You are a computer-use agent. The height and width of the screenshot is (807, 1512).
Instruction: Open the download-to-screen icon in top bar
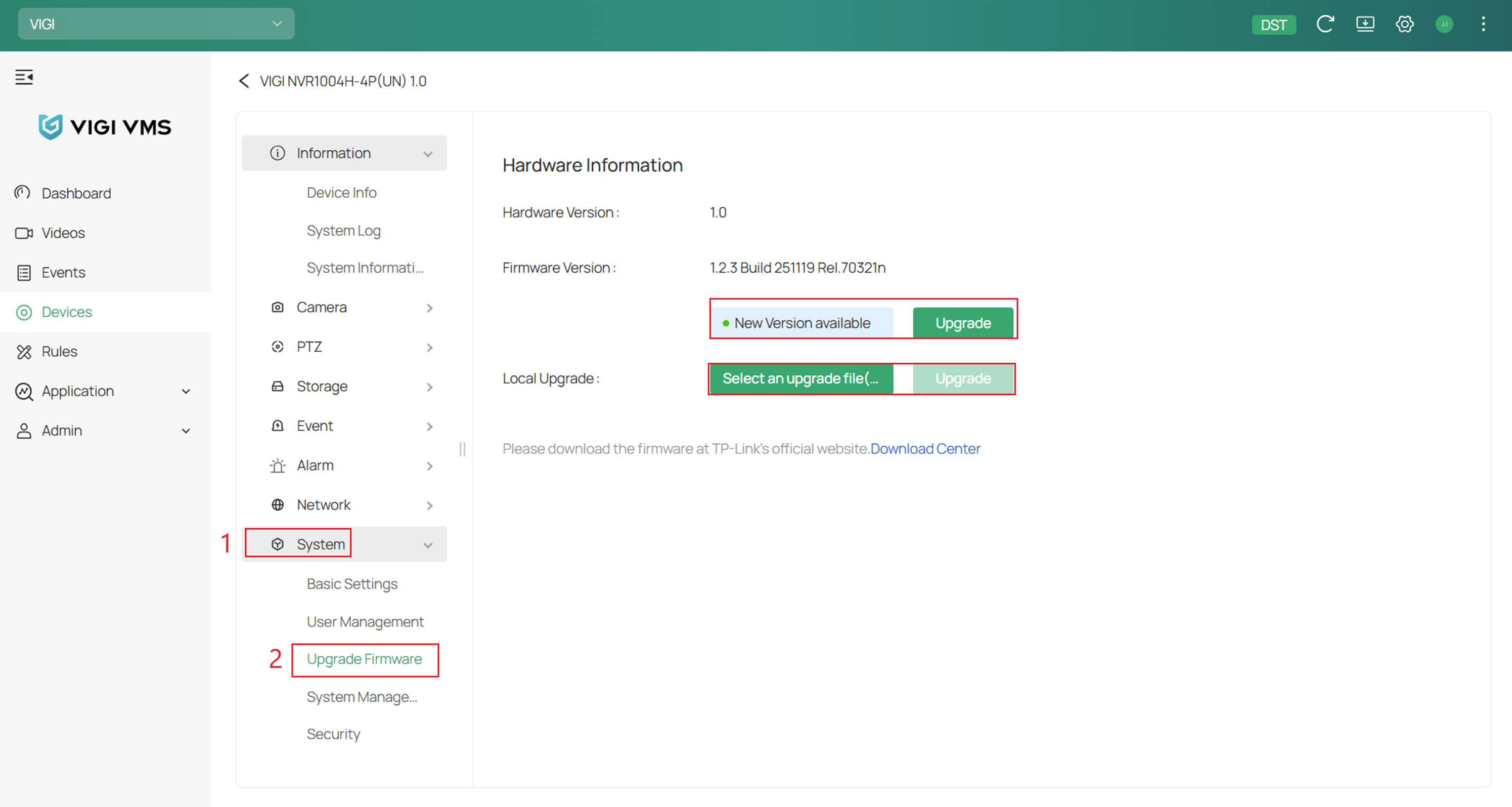pyautogui.click(x=1365, y=24)
